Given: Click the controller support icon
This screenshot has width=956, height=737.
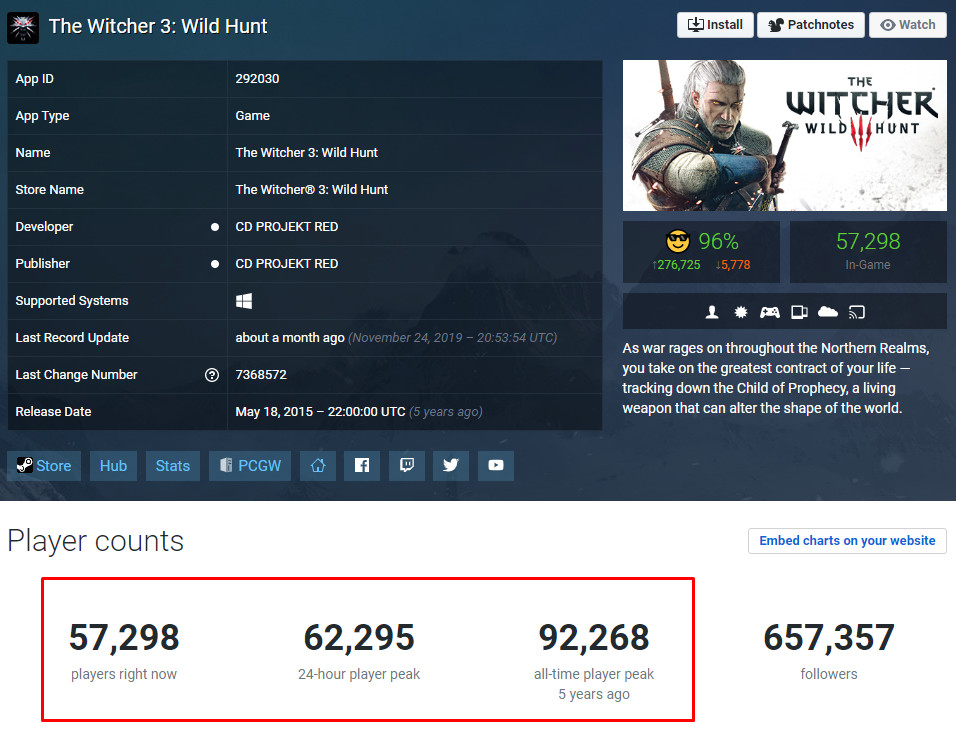Looking at the screenshot, I should (x=769, y=312).
